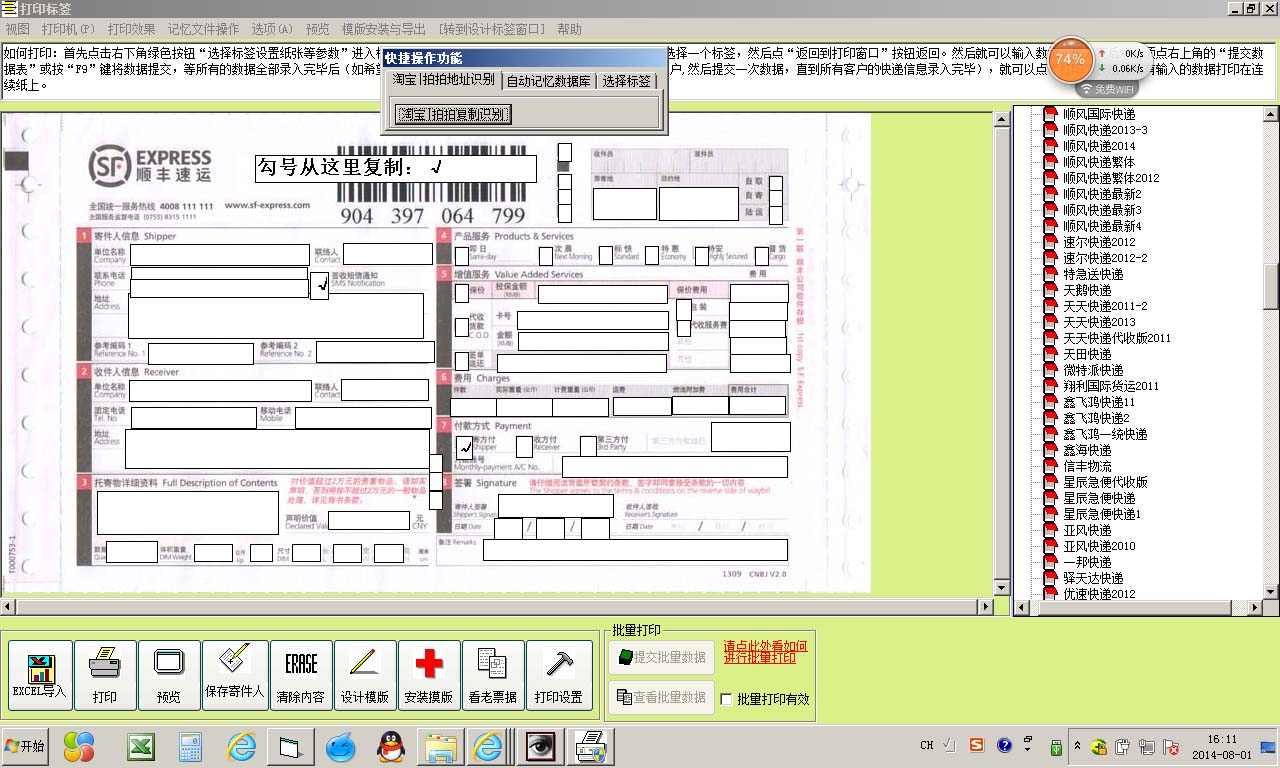Open the 预览 preview tool

click(x=169, y=674)
